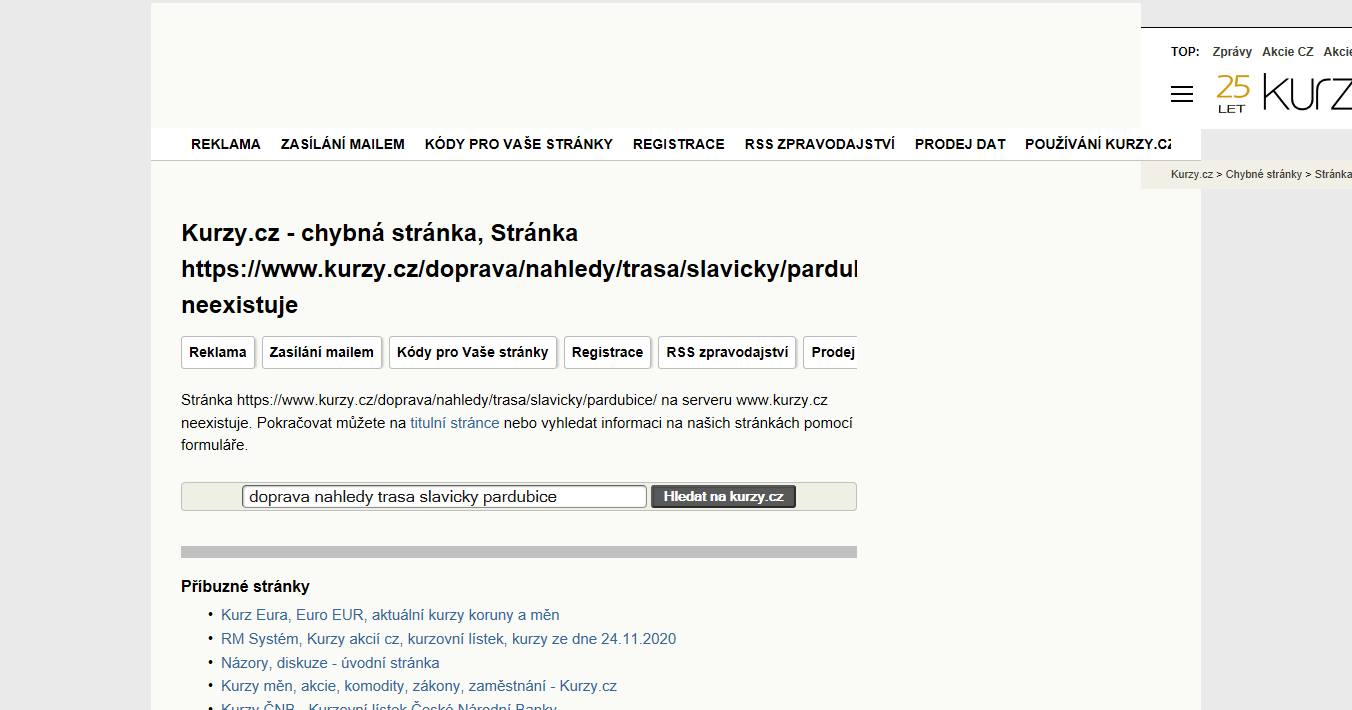Select KÓDY PRO VAŠE STRÁNKY menu item
1352x710 pixels.
pyautogui.click(x=519, y=144)
